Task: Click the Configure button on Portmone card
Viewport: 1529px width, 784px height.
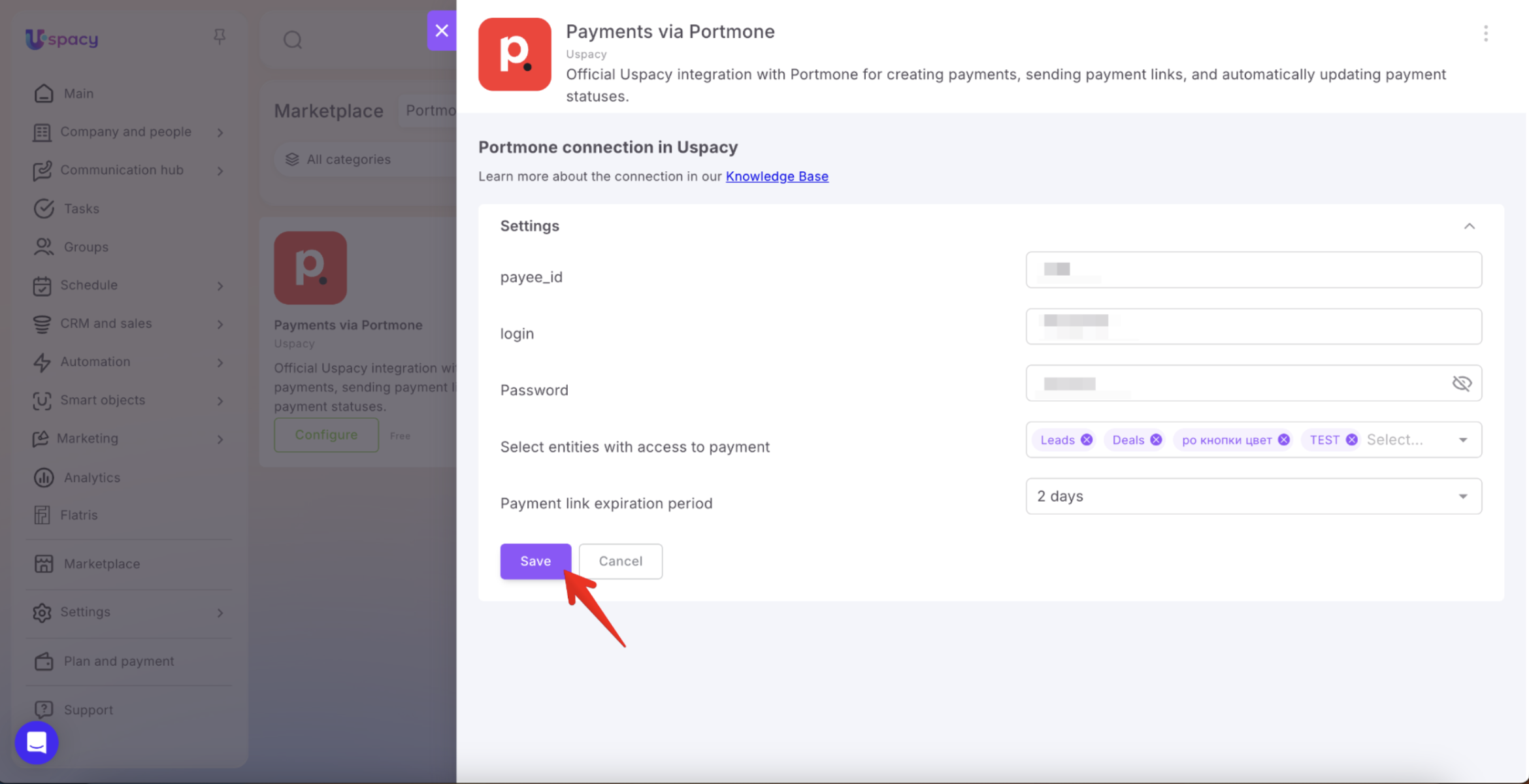Action: [326, 435]
